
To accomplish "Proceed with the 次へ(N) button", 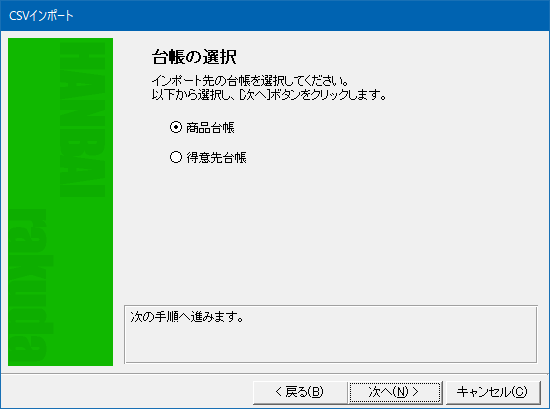I will pos(395,392).
